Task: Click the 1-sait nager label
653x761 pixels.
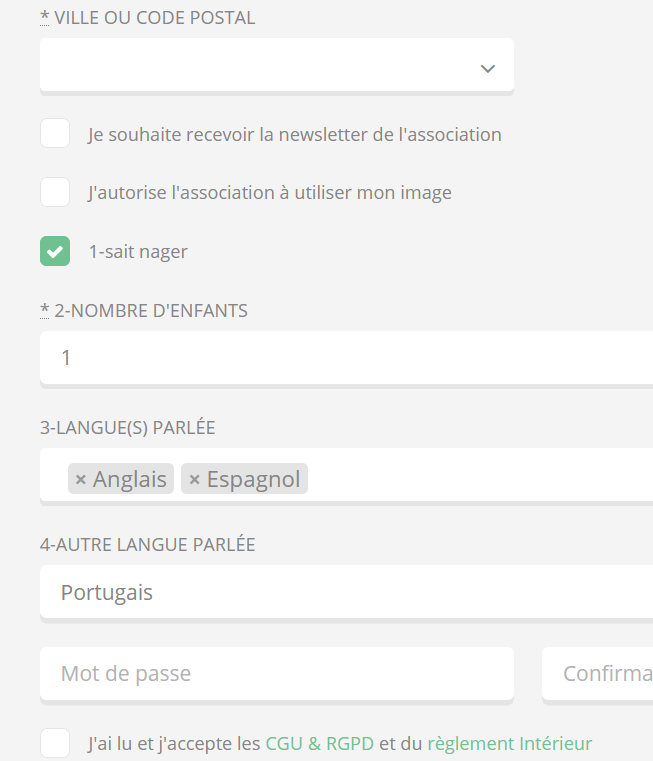Action: coord(138,252)
